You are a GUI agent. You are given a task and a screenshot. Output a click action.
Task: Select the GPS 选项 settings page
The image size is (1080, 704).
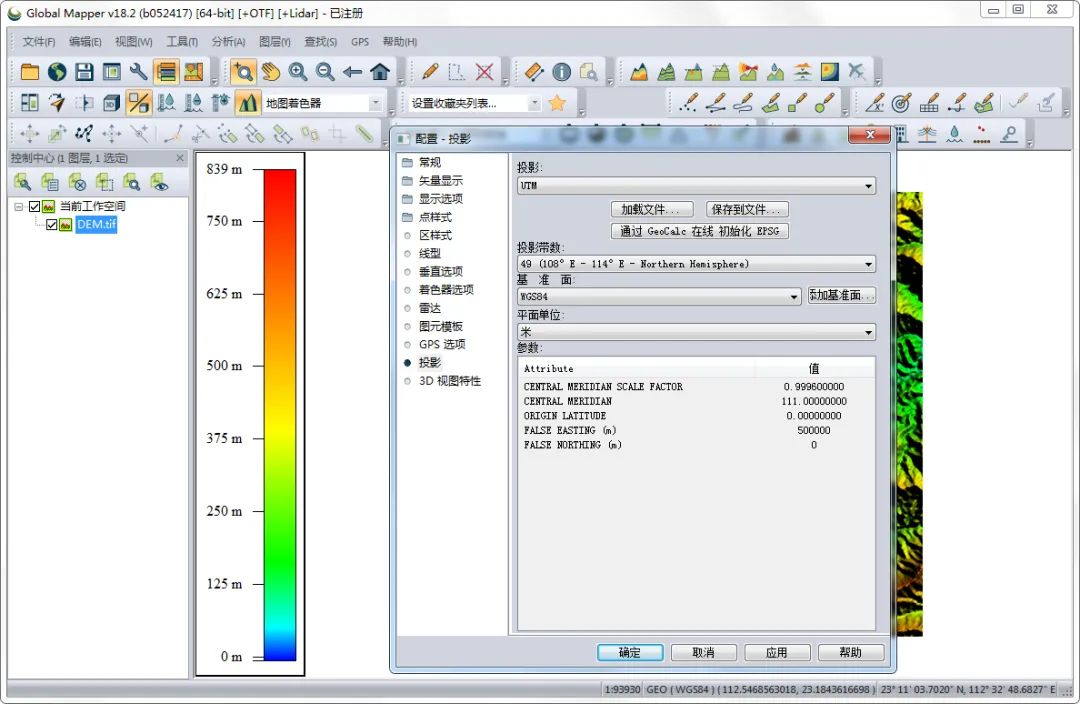pos(442,344)
